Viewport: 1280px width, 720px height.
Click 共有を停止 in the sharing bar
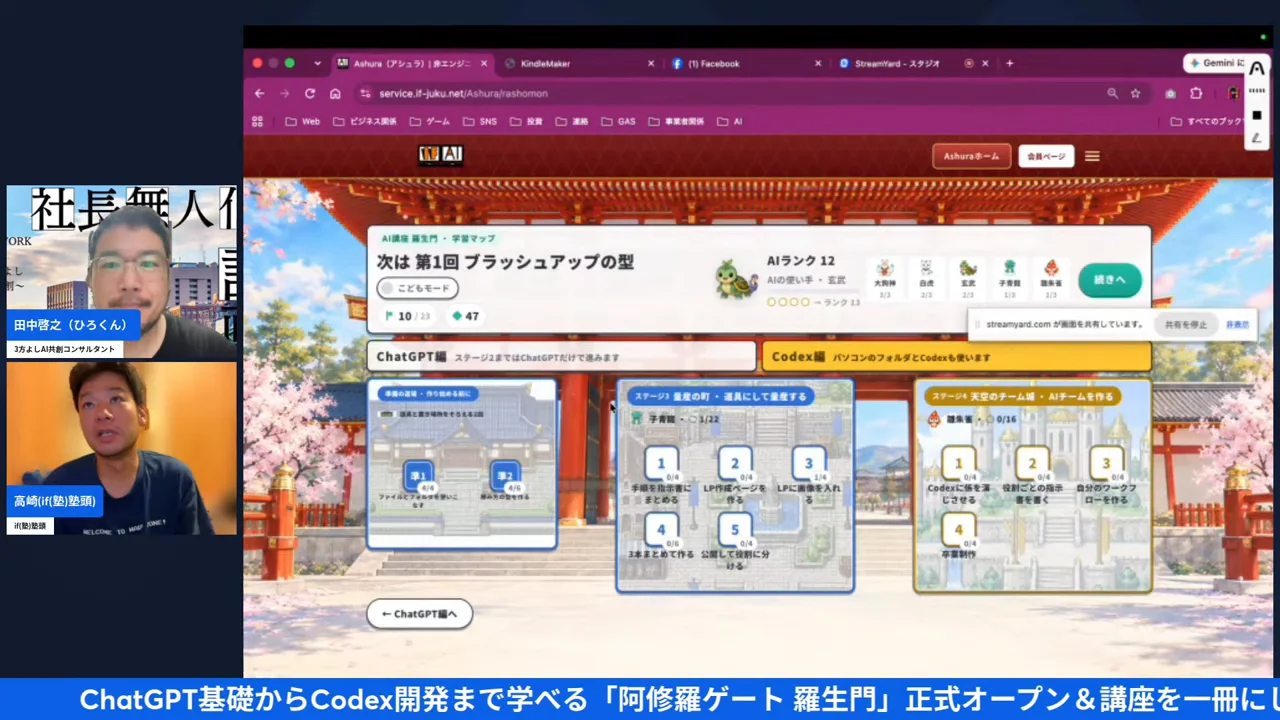1186,325
